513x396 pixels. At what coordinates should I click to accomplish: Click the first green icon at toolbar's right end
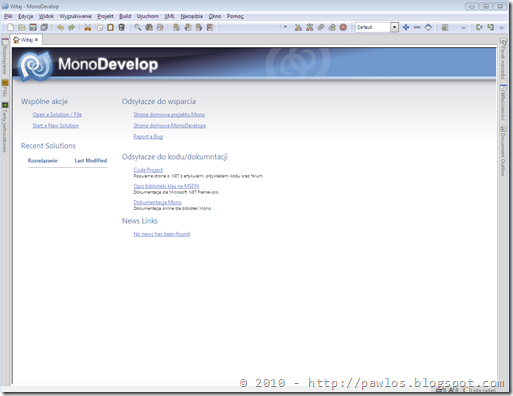point(479,27)
